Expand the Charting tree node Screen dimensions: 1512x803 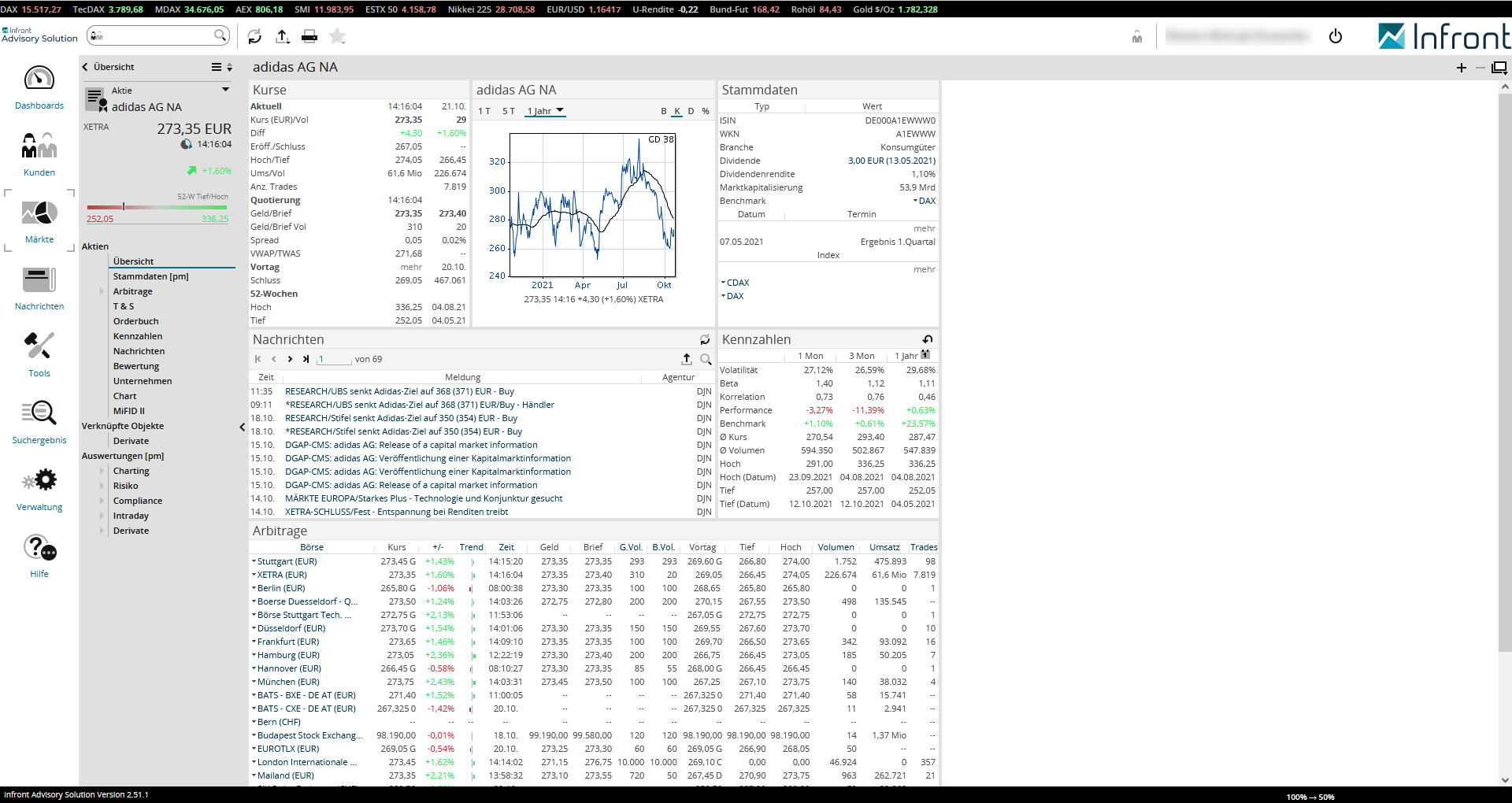coord(102,471)
